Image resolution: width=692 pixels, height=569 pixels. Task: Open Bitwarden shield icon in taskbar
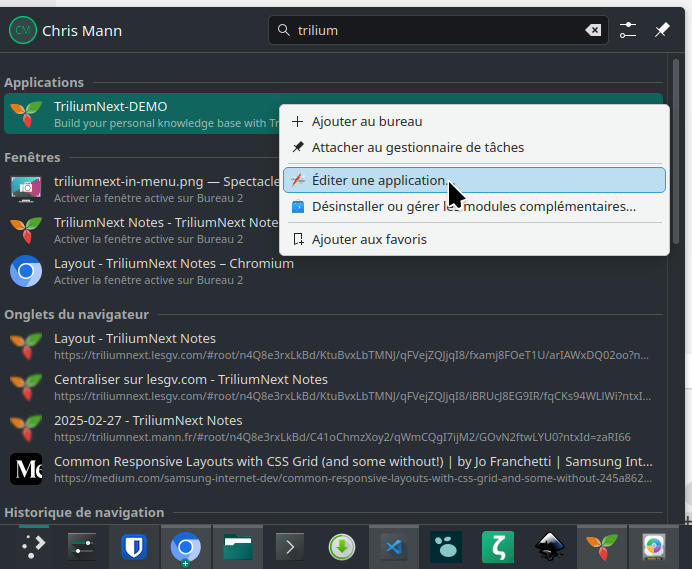134,547
